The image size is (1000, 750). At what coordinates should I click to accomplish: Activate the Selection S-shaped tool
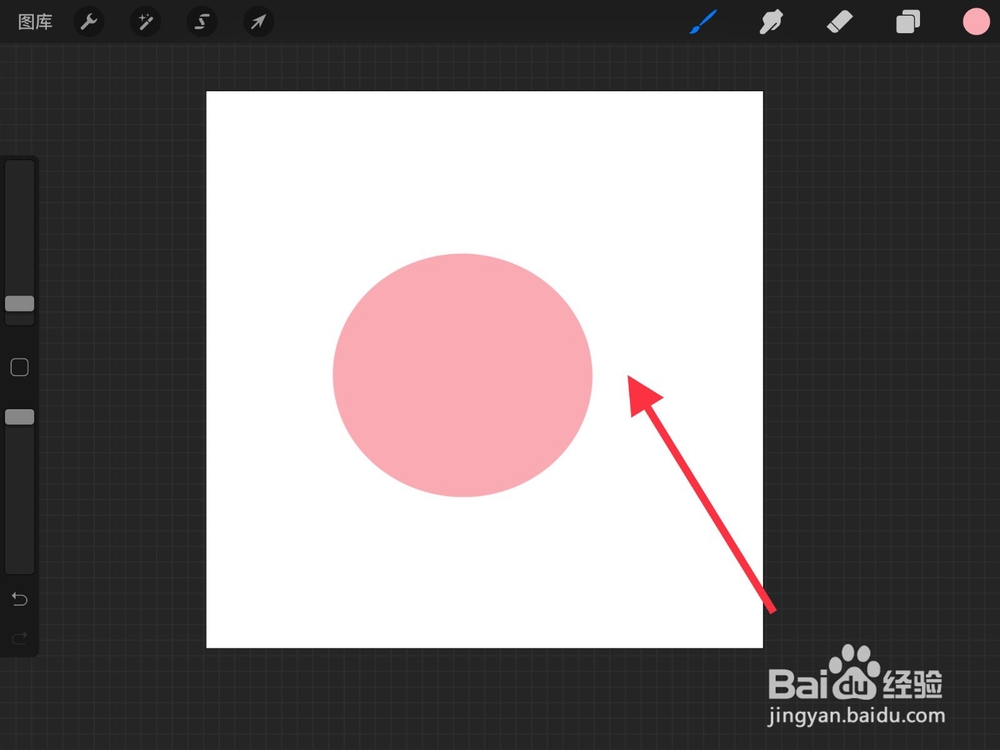pos(202,22)
